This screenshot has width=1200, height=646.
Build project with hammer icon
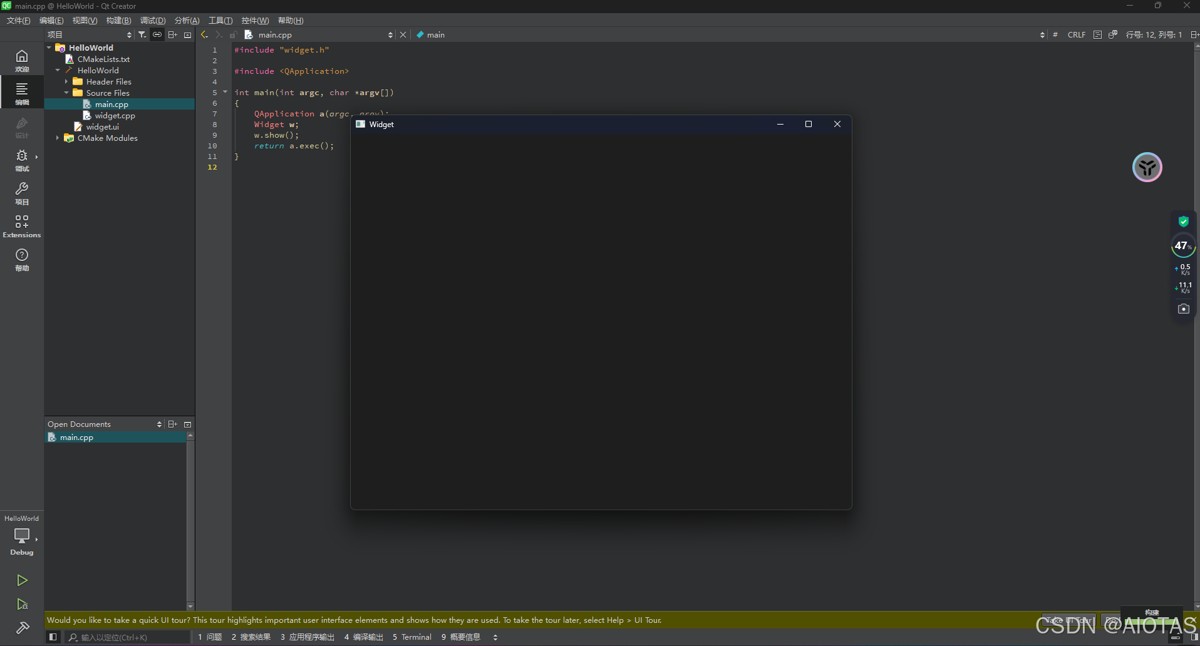point(22,628)
